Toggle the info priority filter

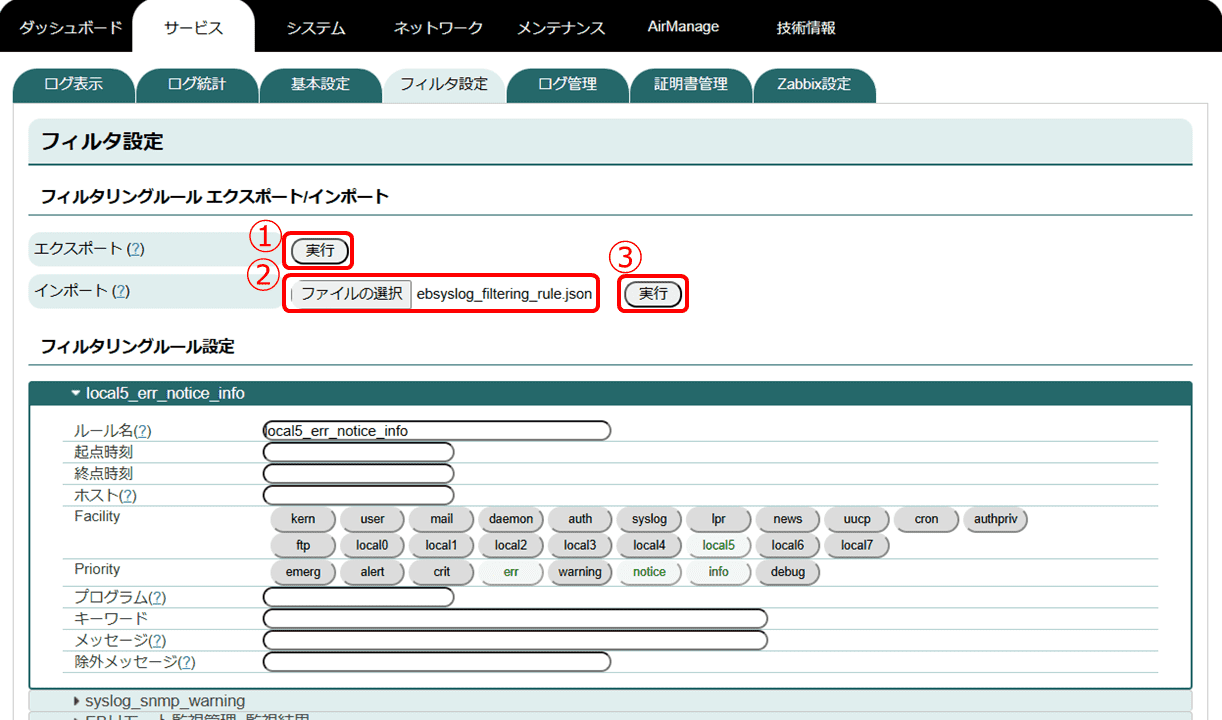719,571
